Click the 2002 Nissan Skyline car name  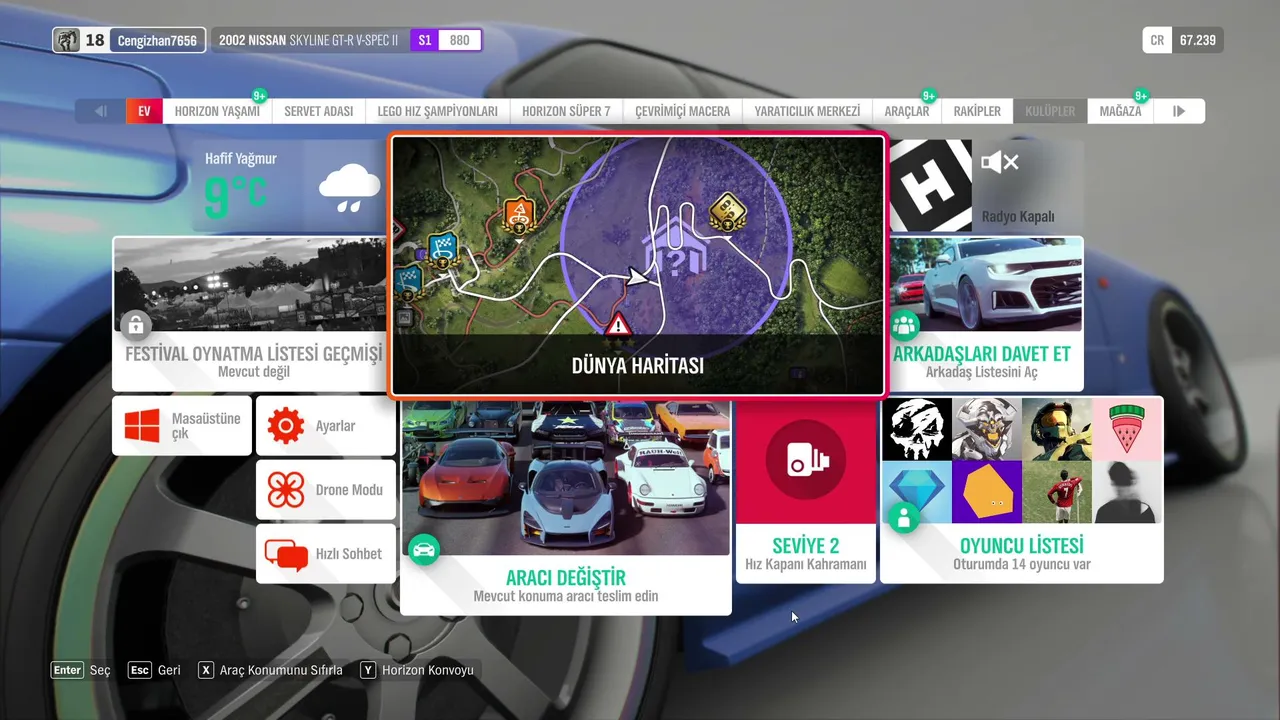(308, 40)
